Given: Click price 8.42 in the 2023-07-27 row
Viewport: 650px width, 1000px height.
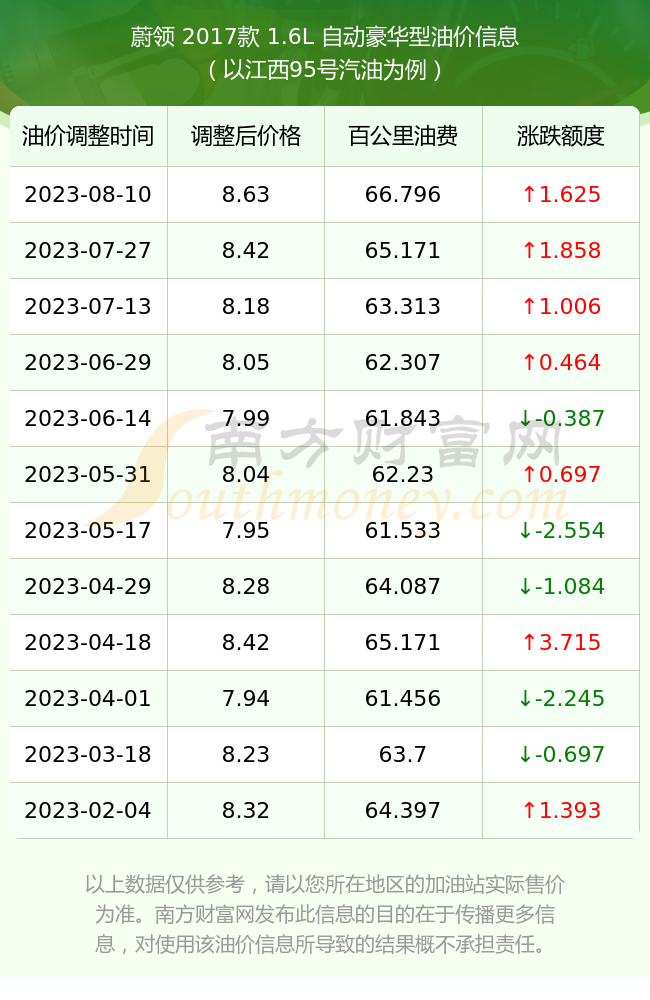Looking at the screenshot, I should coord(246,251).
